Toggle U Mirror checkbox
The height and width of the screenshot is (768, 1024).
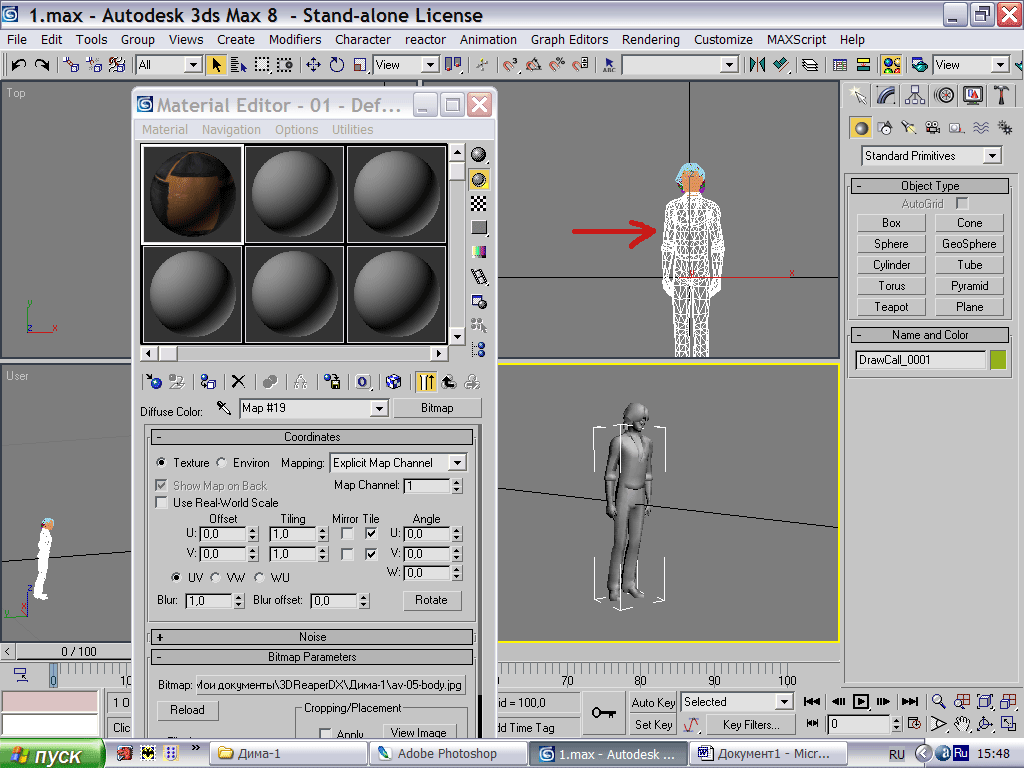point(347,534)
